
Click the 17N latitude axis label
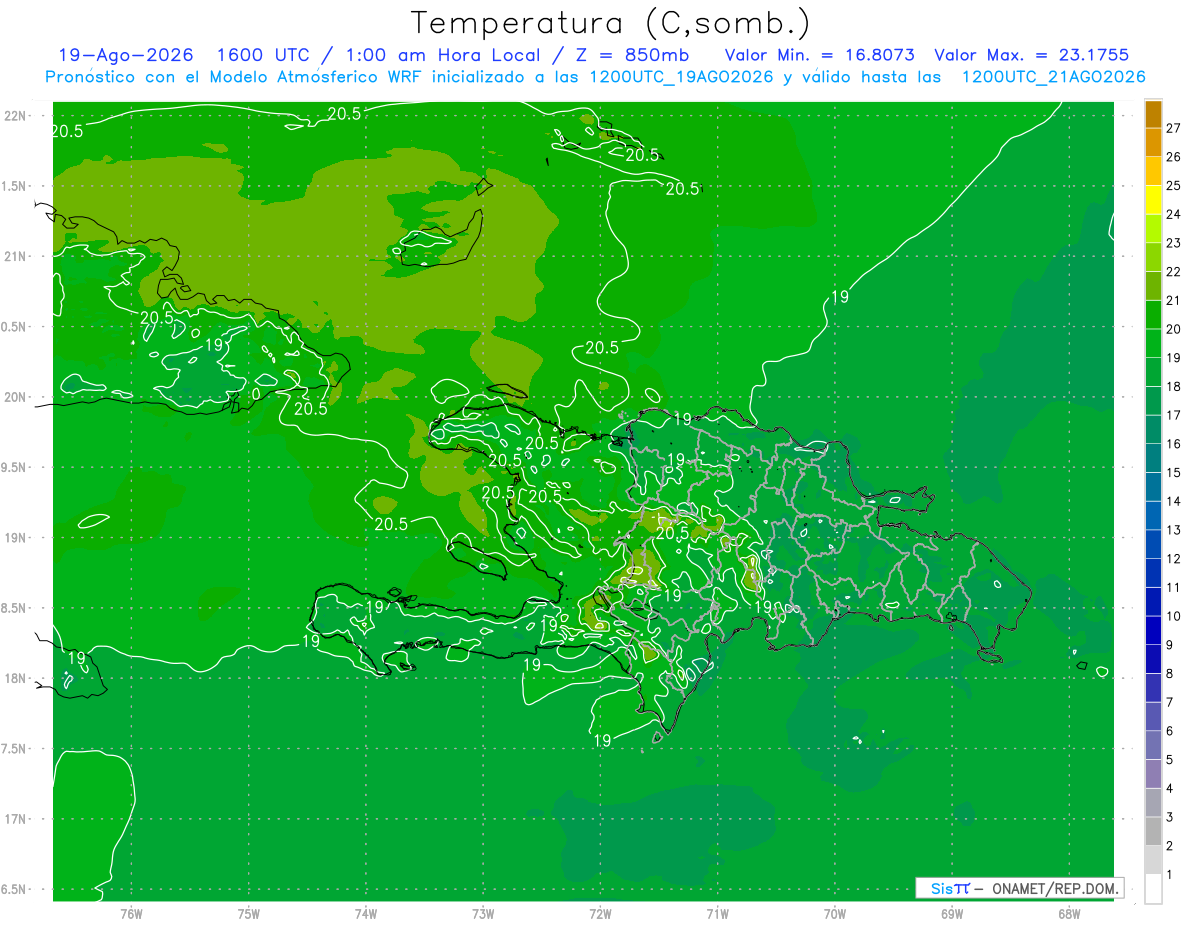15,819
